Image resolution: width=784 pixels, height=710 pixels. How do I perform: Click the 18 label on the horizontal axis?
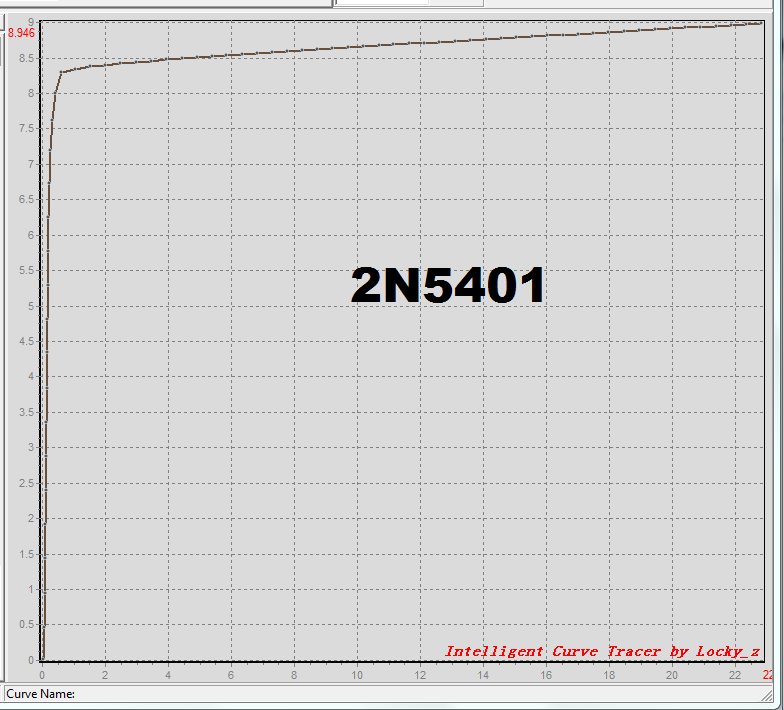point(609,676)
